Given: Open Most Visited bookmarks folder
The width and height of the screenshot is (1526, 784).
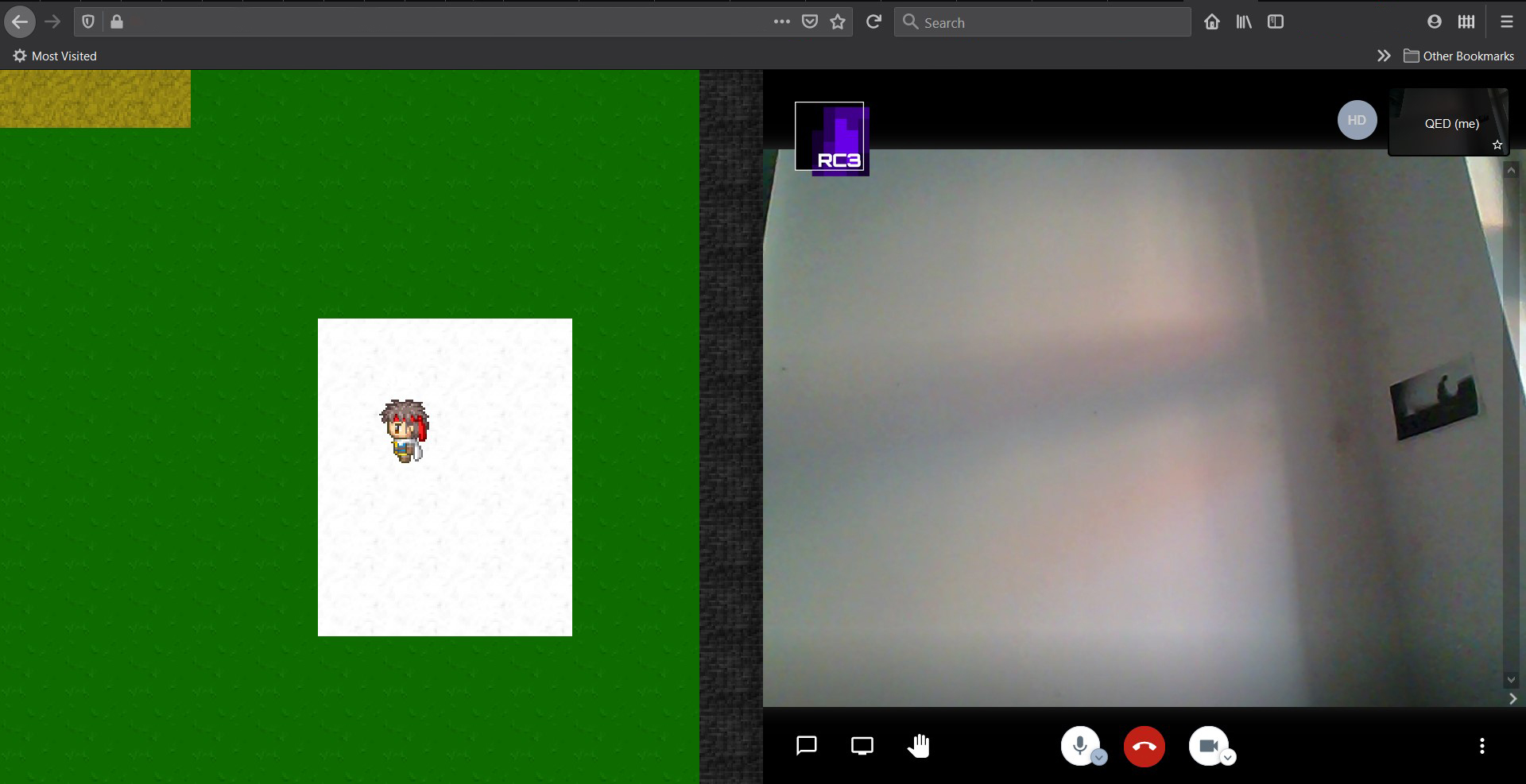Looking at the screenshot, I should click(55, 56).
